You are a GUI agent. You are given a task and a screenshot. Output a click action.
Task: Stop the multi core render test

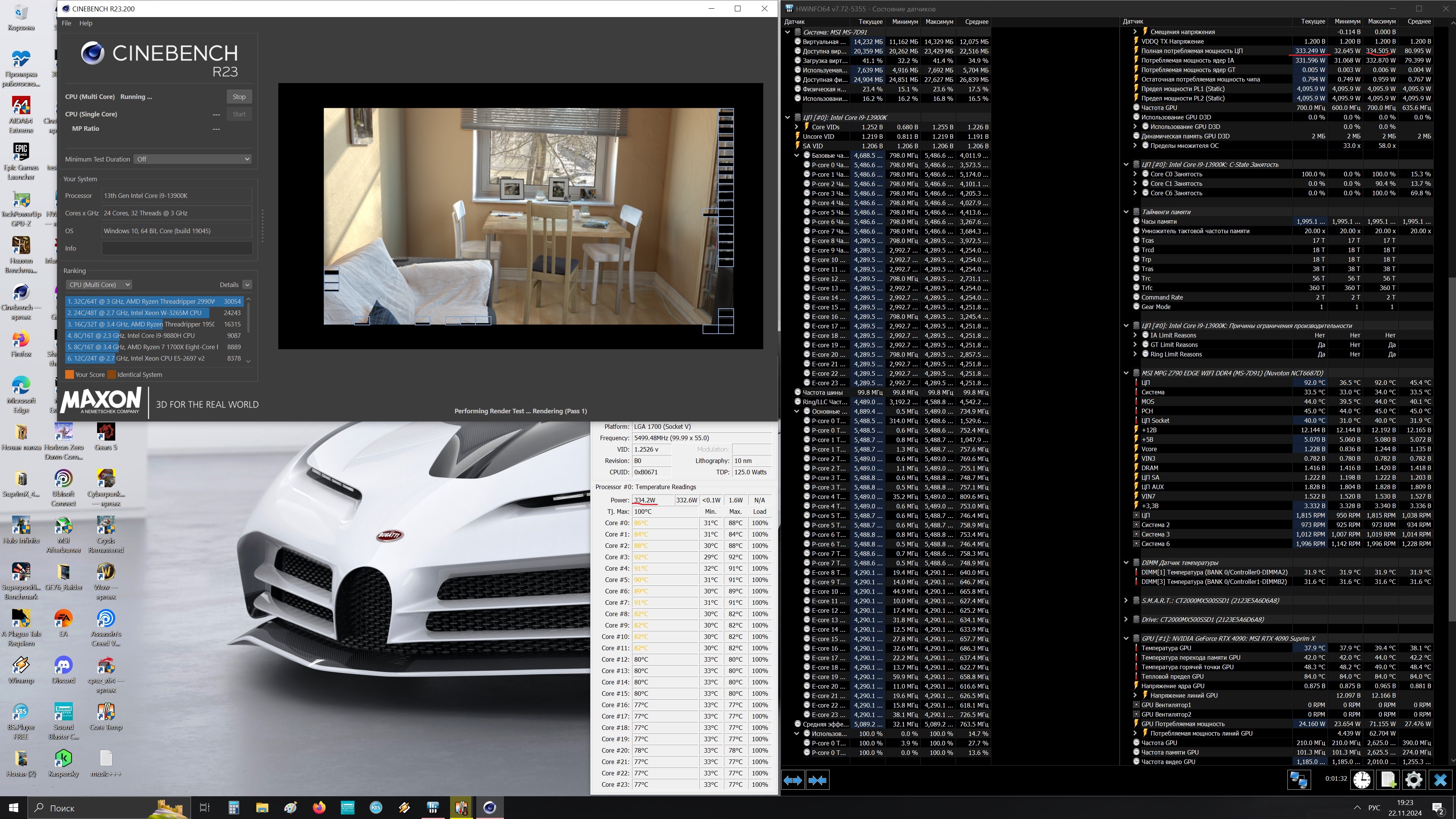point(239,97)
